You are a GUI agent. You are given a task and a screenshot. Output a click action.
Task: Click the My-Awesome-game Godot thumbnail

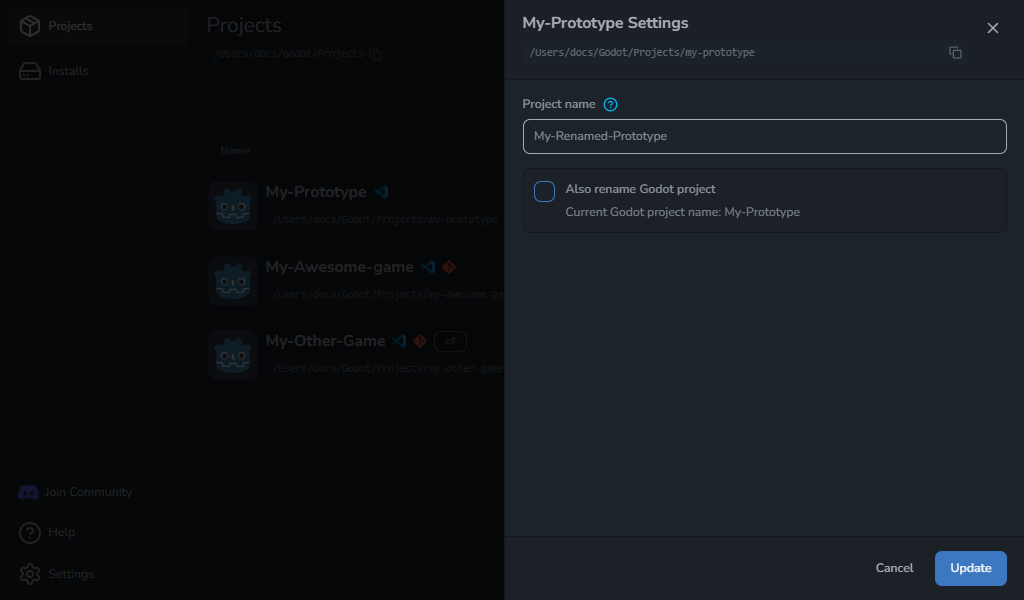pyautogui.click(x=233, y=281)
